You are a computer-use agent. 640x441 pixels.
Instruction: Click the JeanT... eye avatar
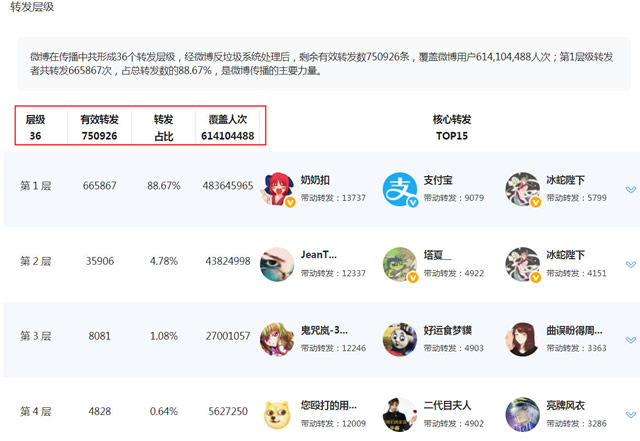(x=277, y=263)
